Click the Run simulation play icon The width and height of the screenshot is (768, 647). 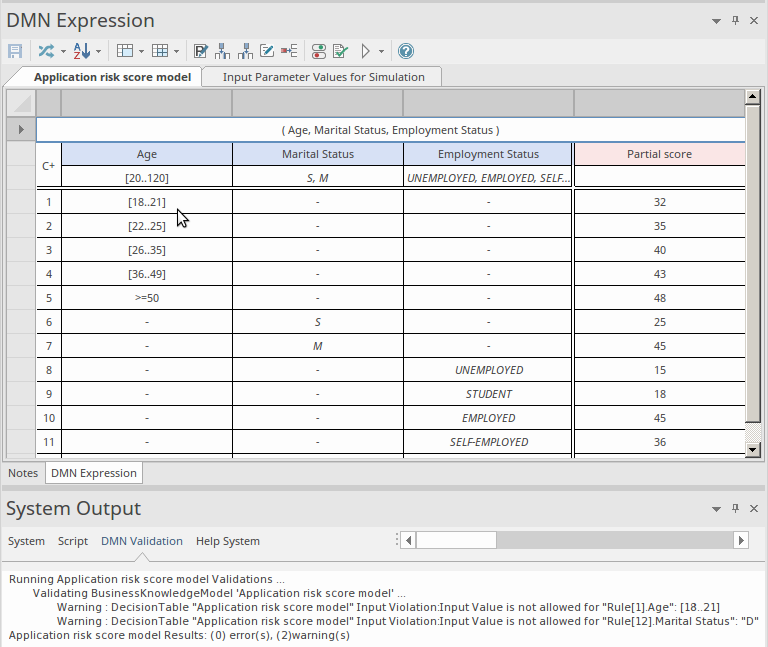pos(366,51)
